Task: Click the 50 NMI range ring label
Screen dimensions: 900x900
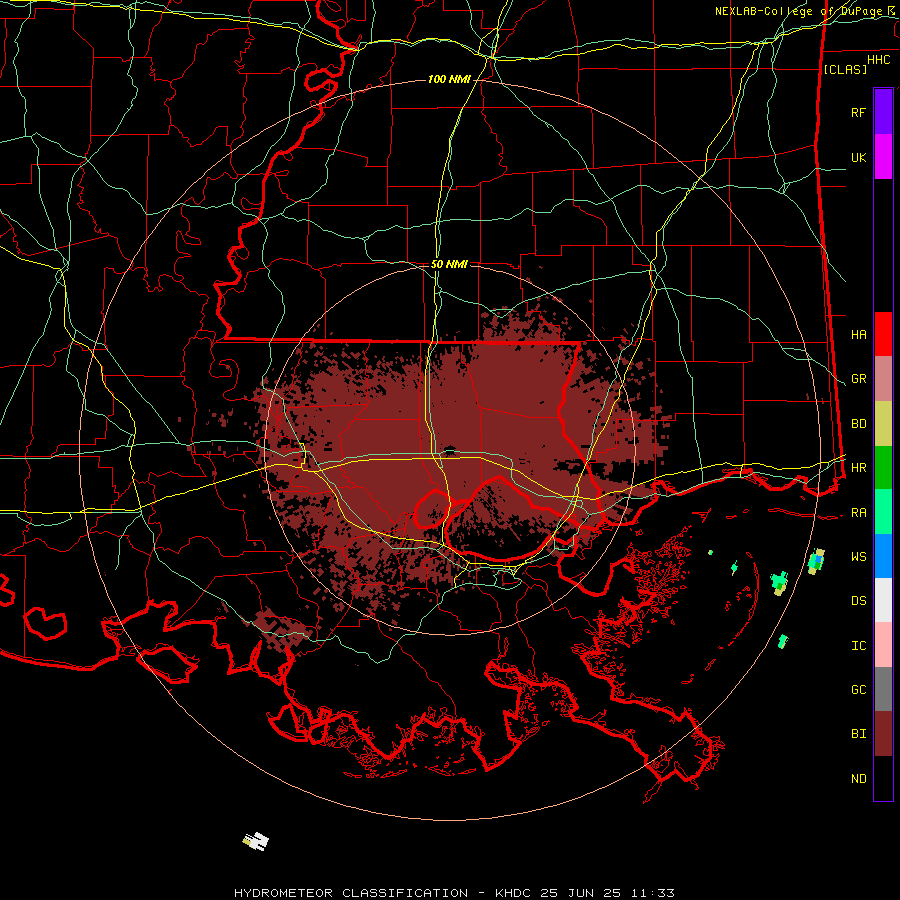Action: [x=449, y=264]
